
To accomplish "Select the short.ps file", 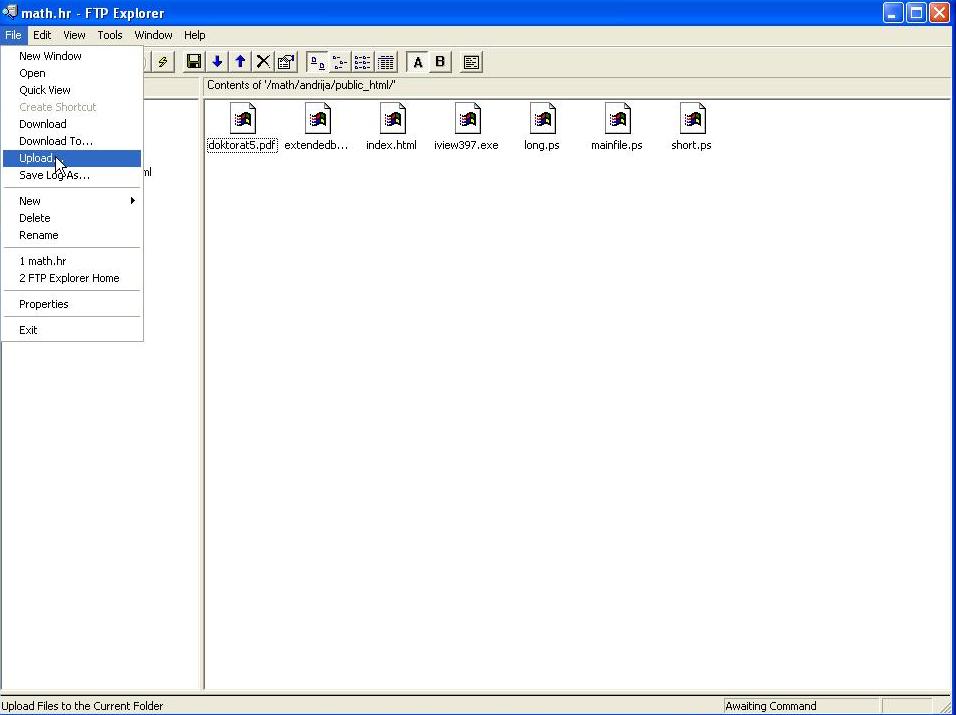I will [x=691, y=127].
